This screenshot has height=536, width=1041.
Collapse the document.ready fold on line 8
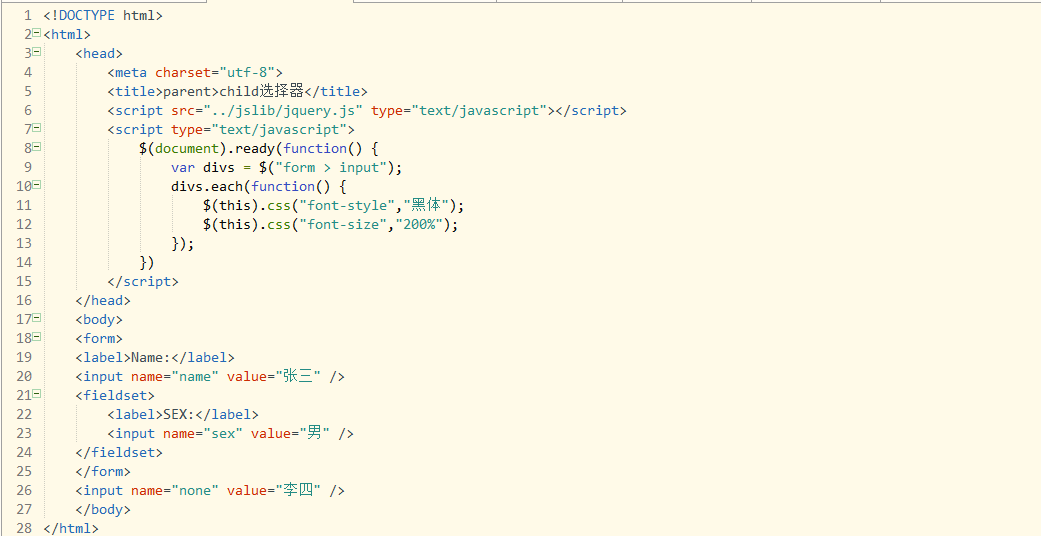[x=37, y=147]
